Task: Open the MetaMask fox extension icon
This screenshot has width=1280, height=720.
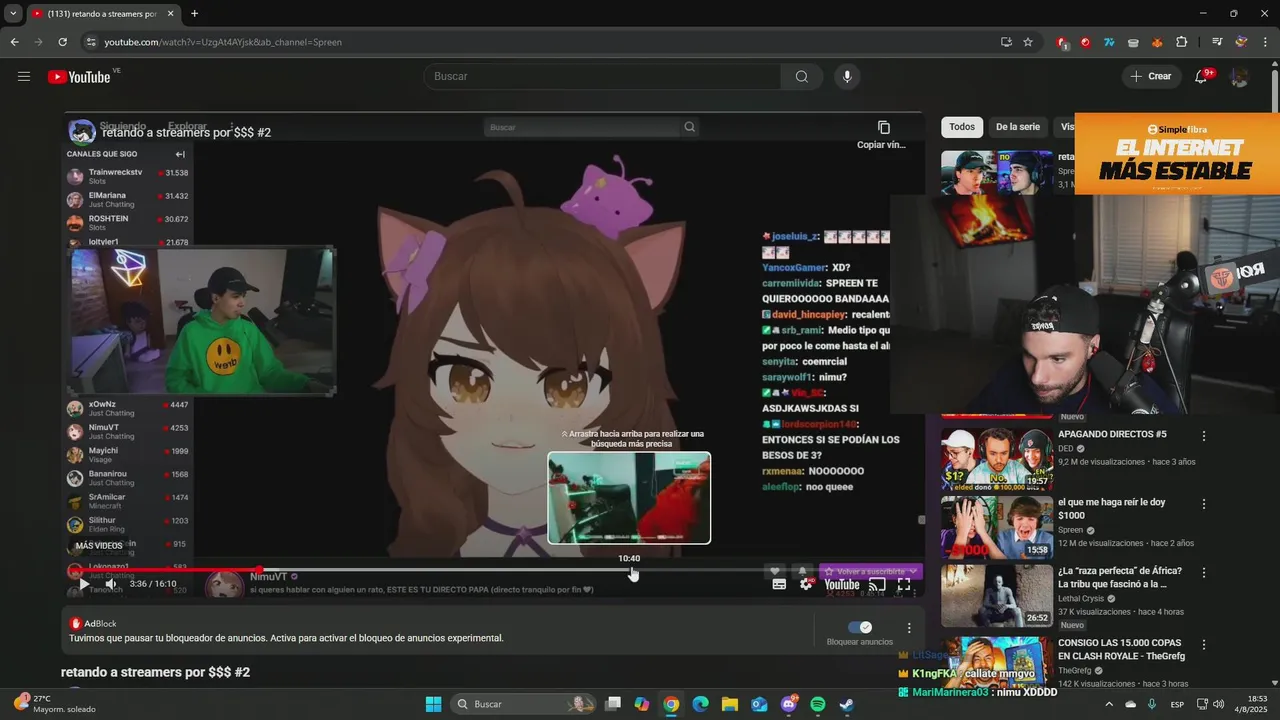Action: coord(1157,42)
